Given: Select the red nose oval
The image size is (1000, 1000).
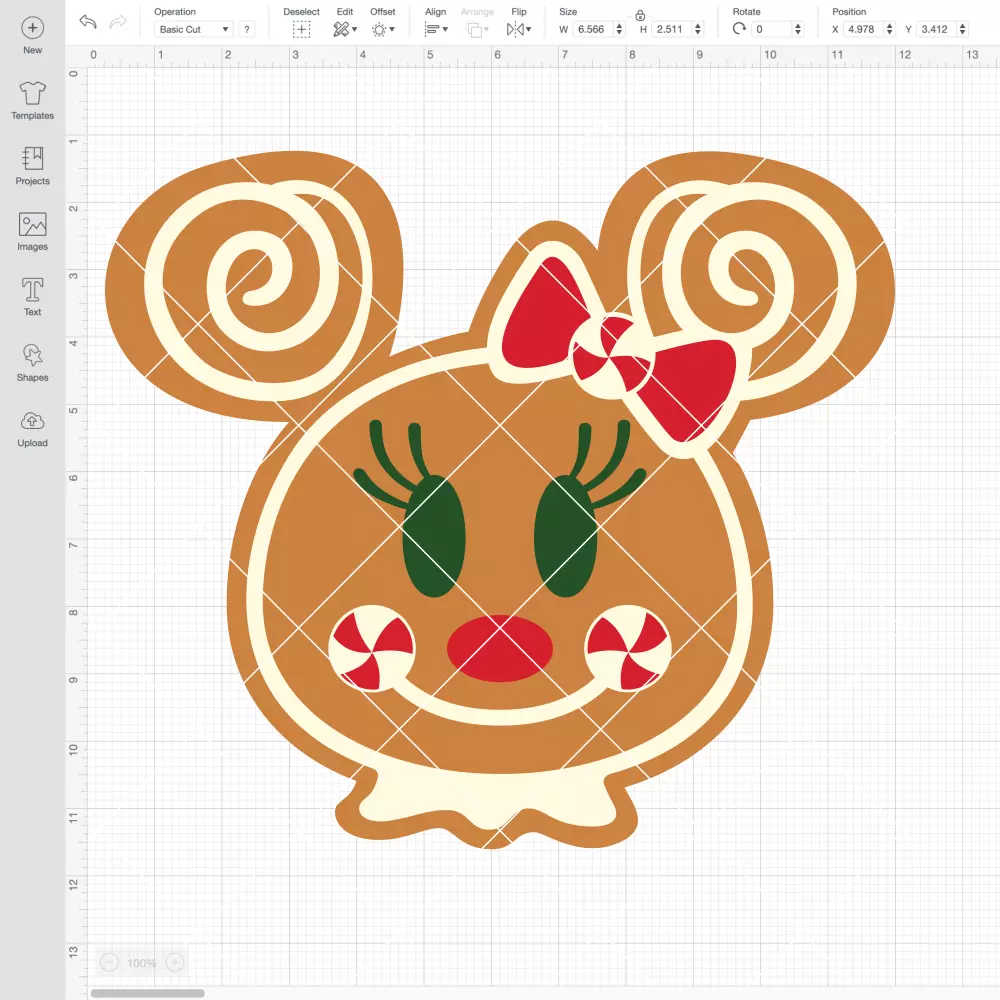Looking at the screenshot, I should coord(499,649).
